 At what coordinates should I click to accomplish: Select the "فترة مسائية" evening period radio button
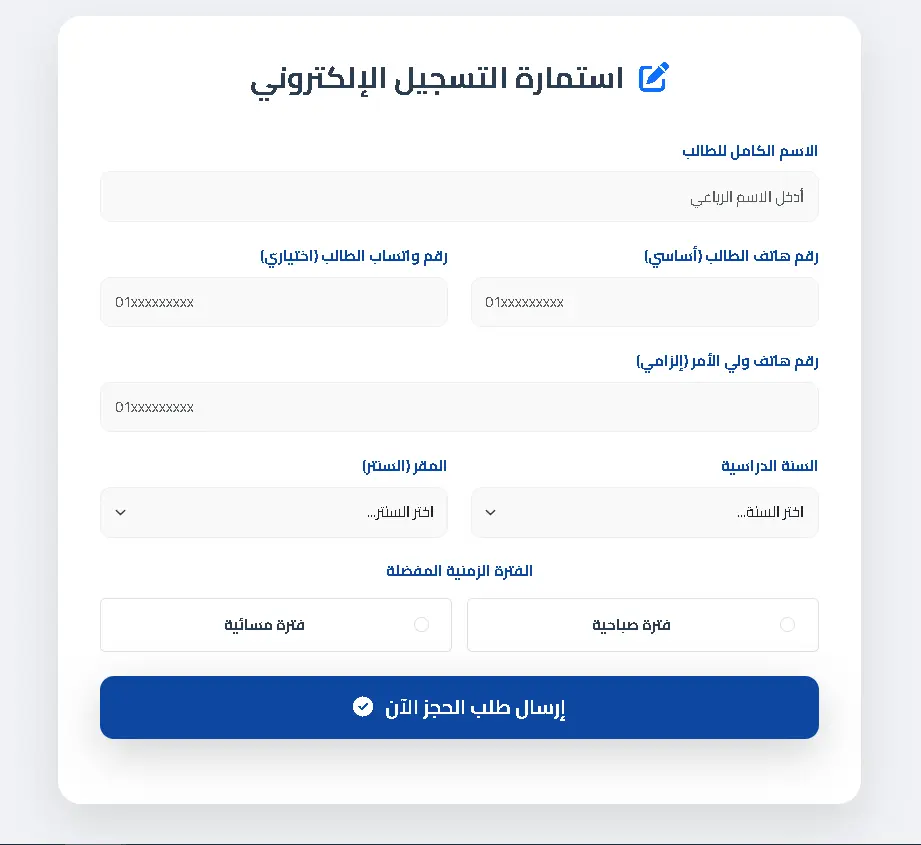[421, 624]
